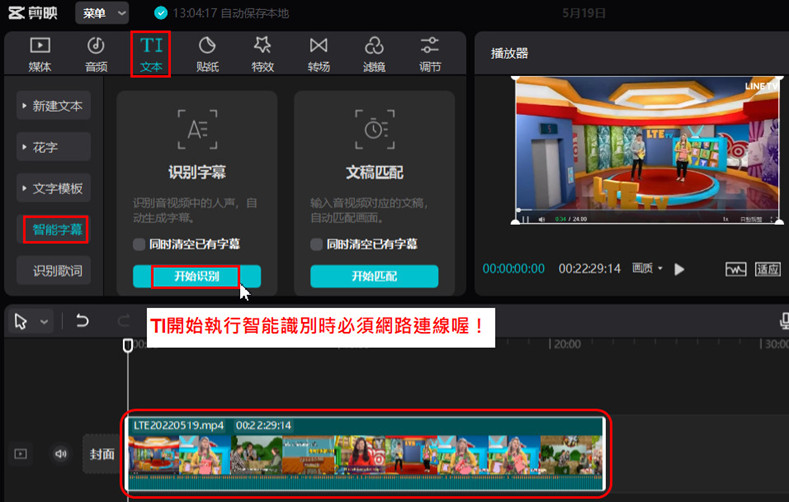Open the 菜单 dropdown menu
The height and width of the screenshot is (502, 789).
[x=104, y=13]
